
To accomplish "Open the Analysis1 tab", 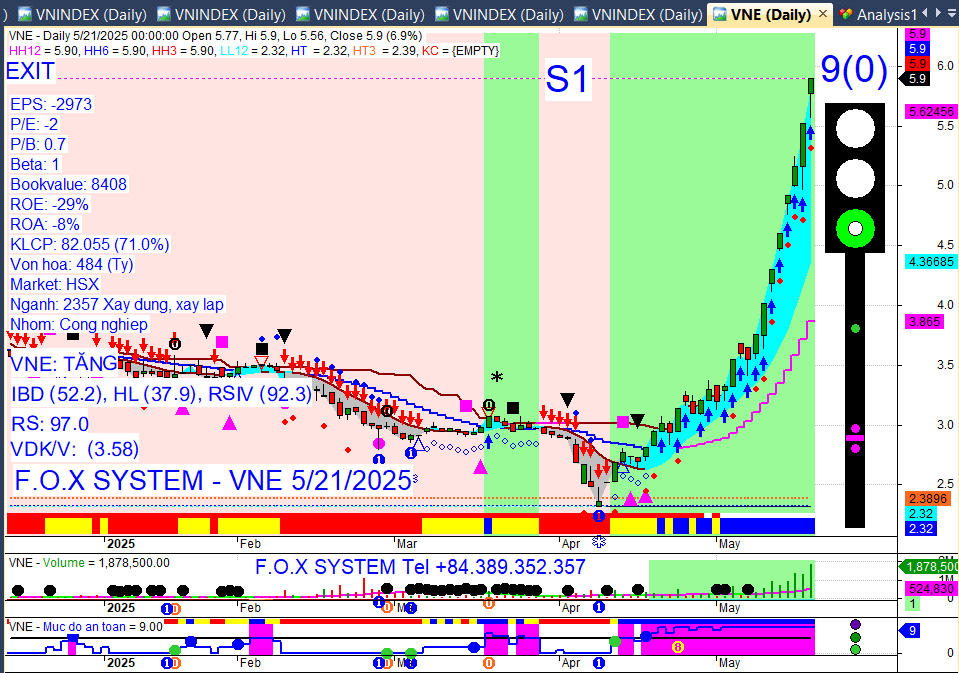I will pyautogui.click(x=886, y=14).
